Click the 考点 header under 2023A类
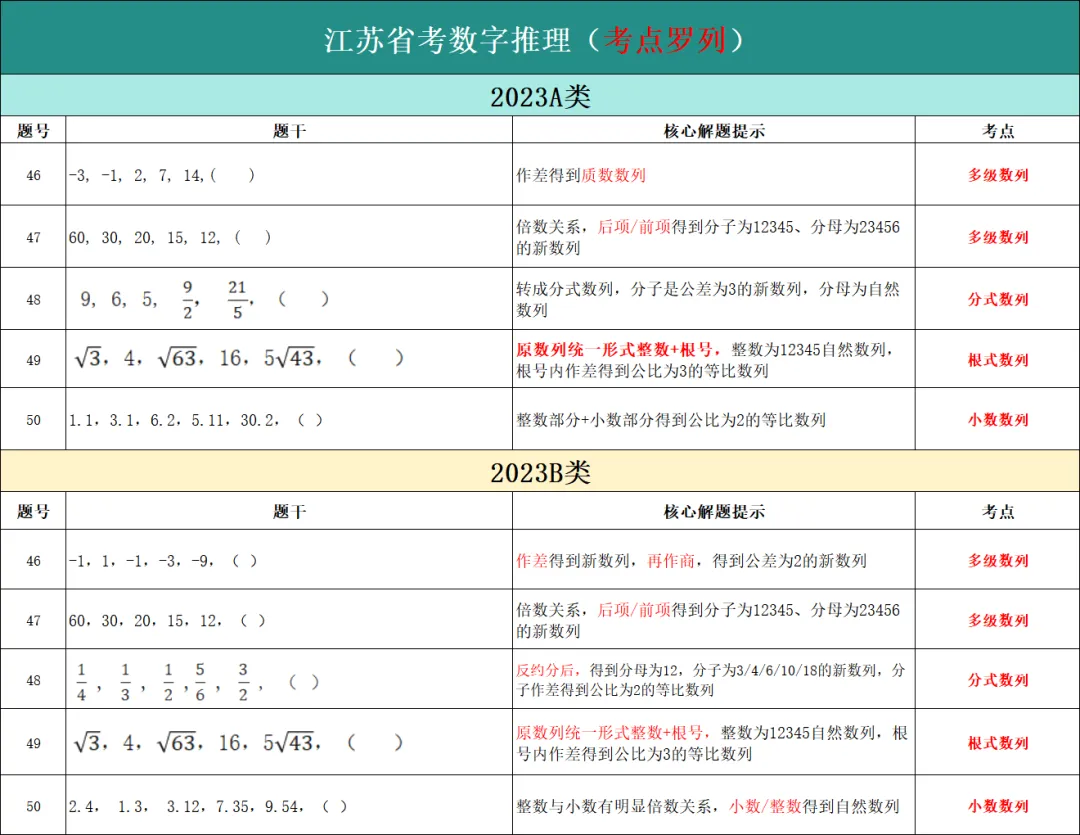This screenshot has height=835, width=1080. (x=998, y=130)
